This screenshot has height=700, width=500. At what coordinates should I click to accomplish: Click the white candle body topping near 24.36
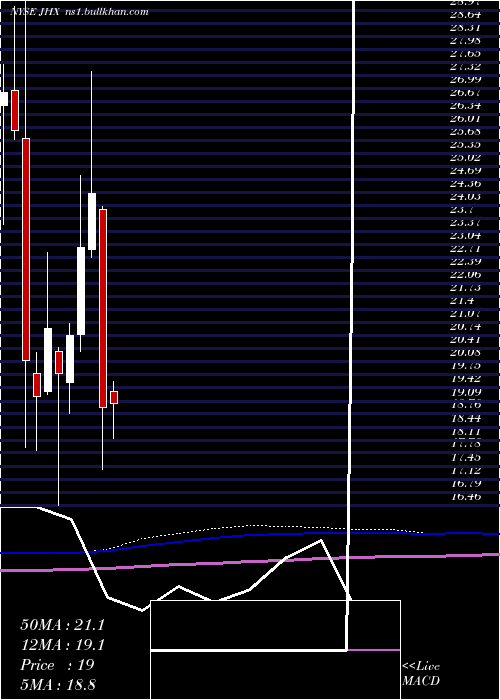(x=92, y=221)
